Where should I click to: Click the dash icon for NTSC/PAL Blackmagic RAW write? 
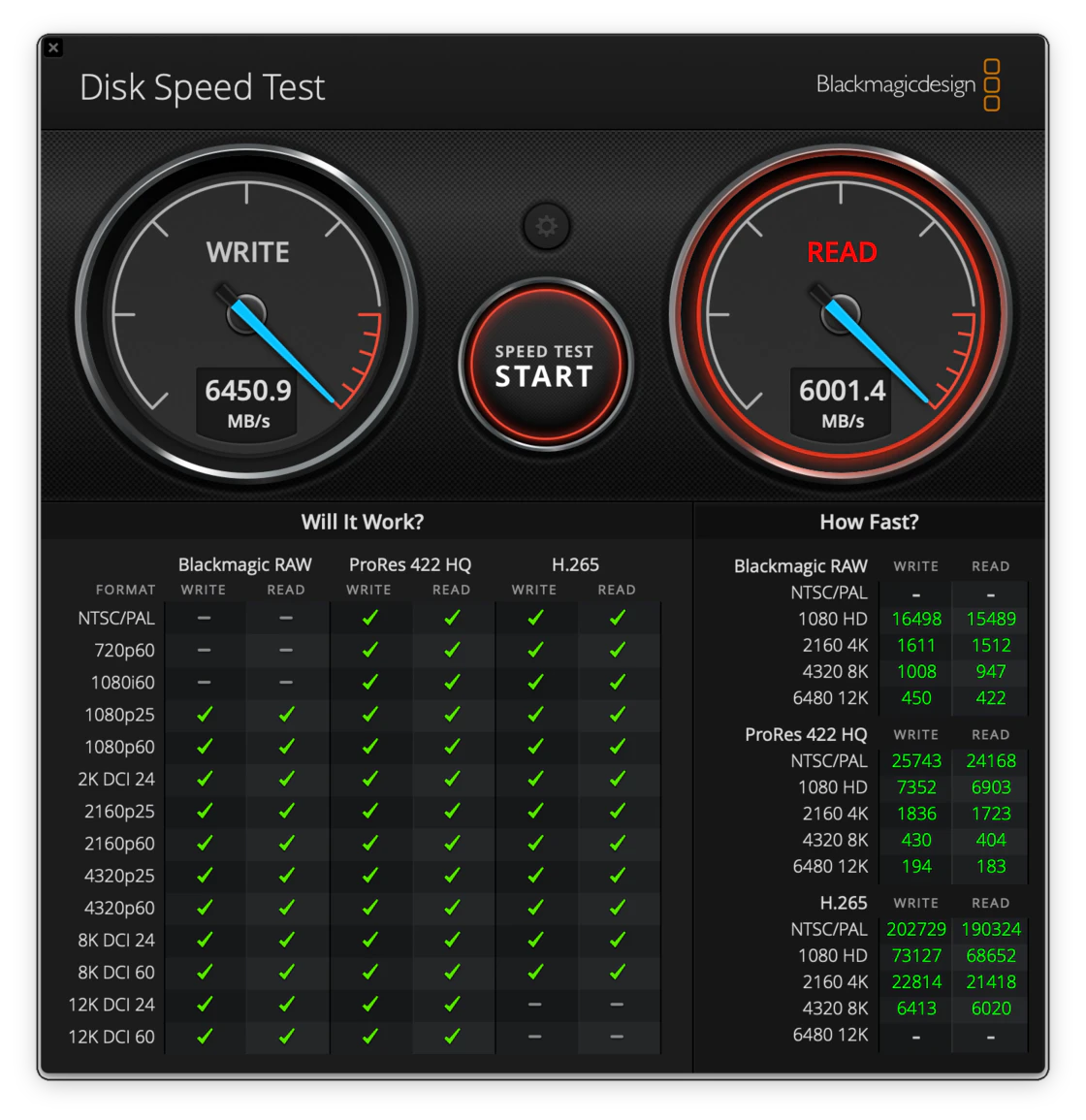205,618
